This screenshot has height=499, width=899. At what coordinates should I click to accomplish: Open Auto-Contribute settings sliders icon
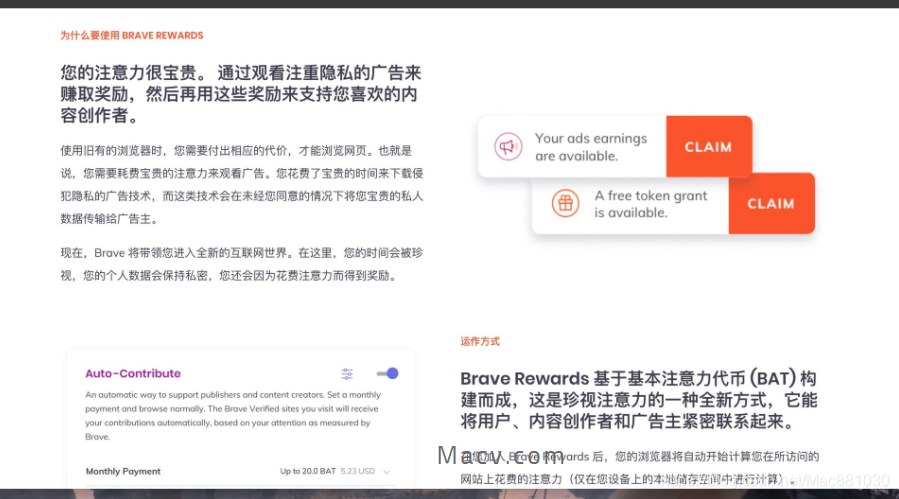click(347, 374)
